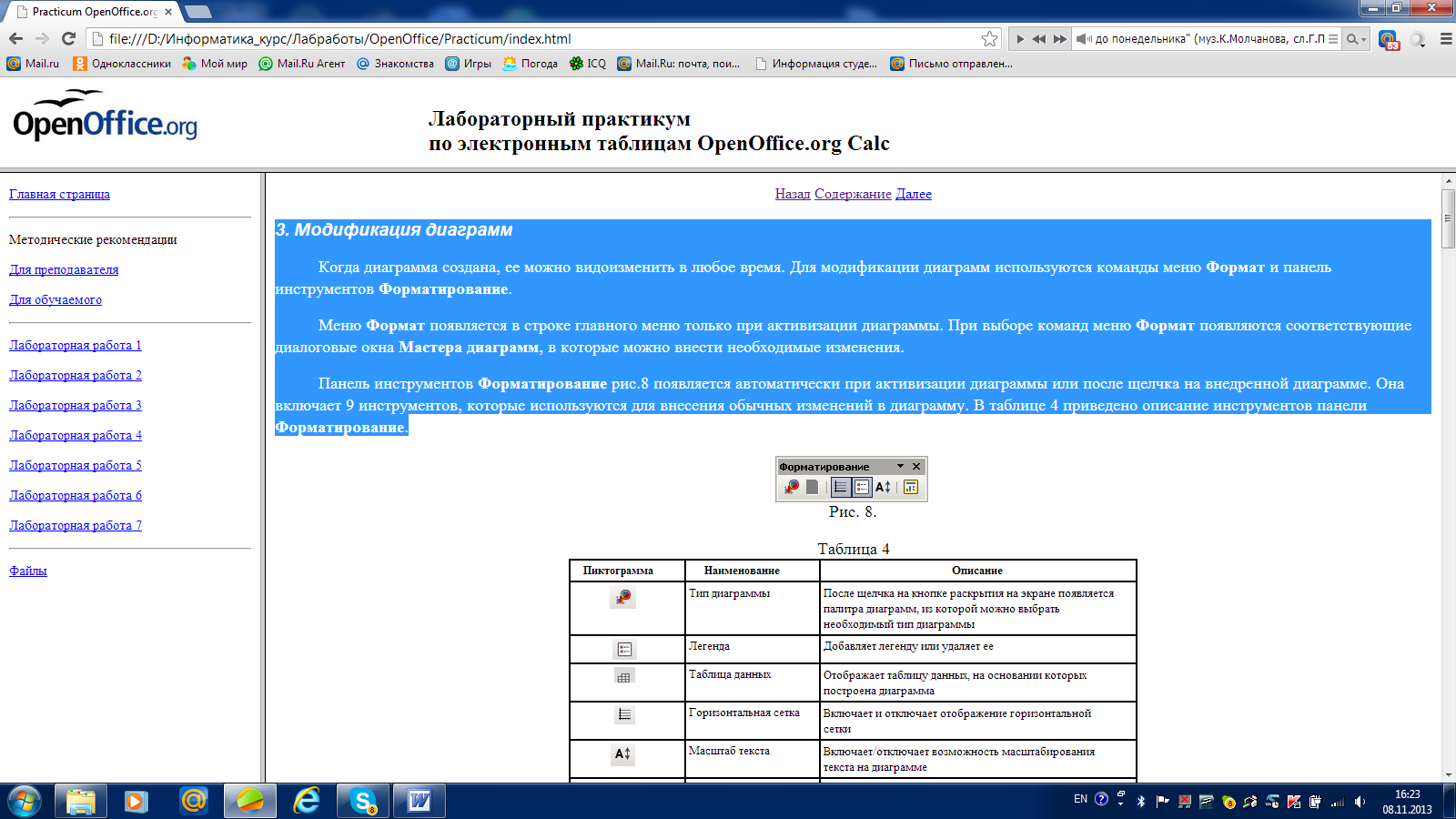
Task: Click the browser Forward arrow
Action: point(42,38)
